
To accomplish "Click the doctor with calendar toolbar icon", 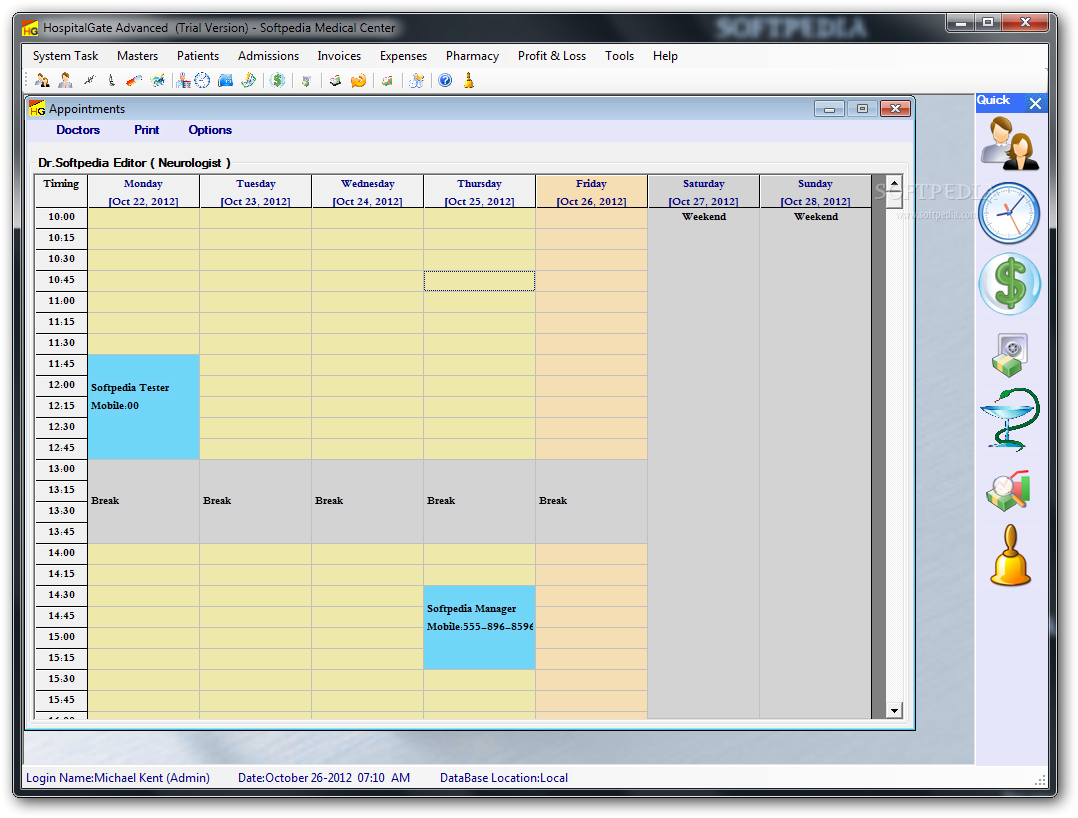I will pos(183,80).
